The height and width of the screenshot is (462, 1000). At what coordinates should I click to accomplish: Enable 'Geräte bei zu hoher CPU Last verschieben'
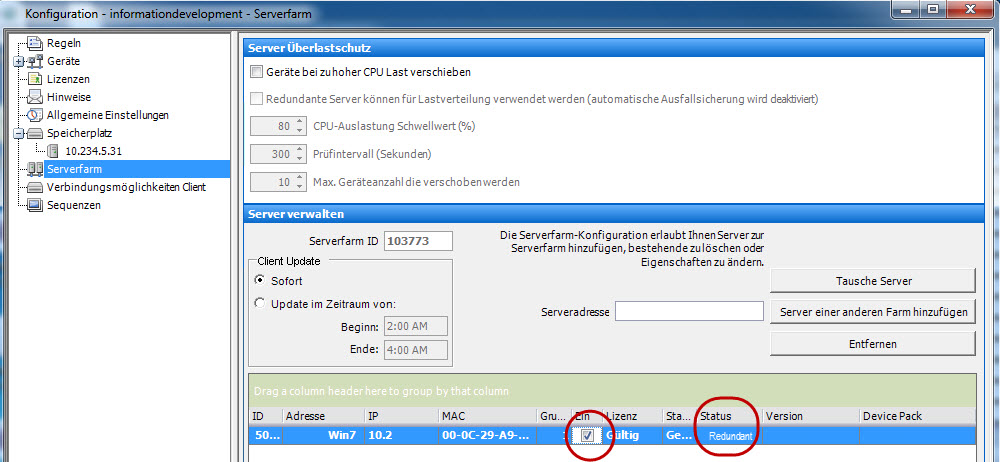coord(257,72)
